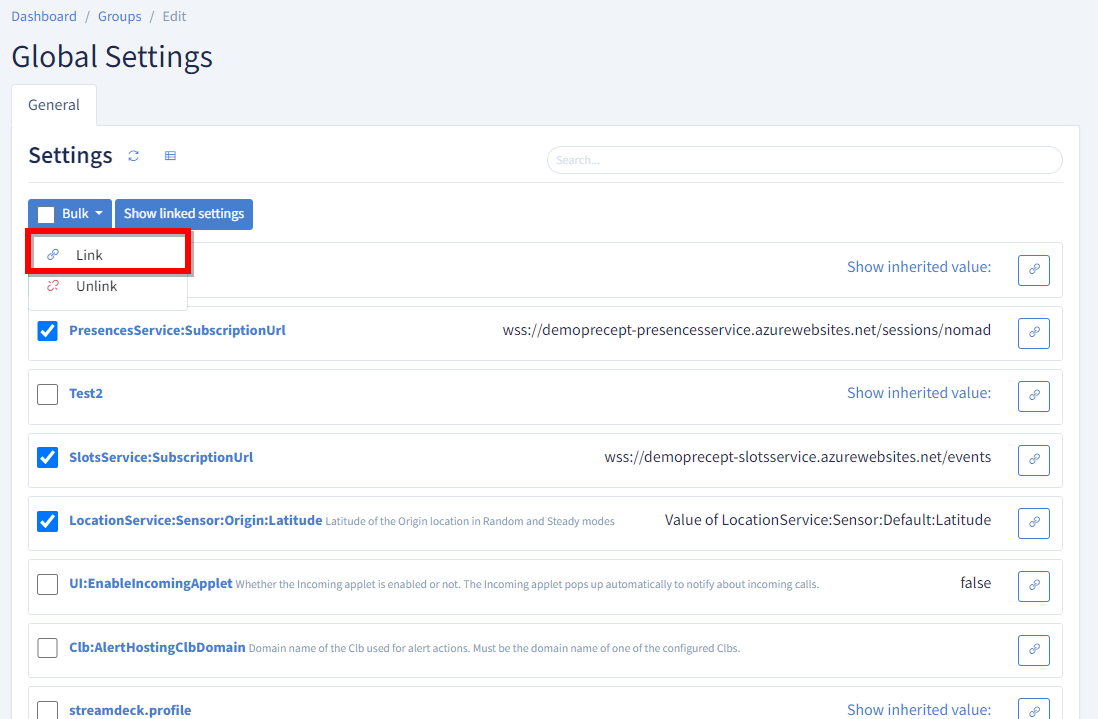The height and width of the screenshot is (719, 1098).
Task: Click the refresh icon beside Settings heading
Action: (x=134, y=156)
